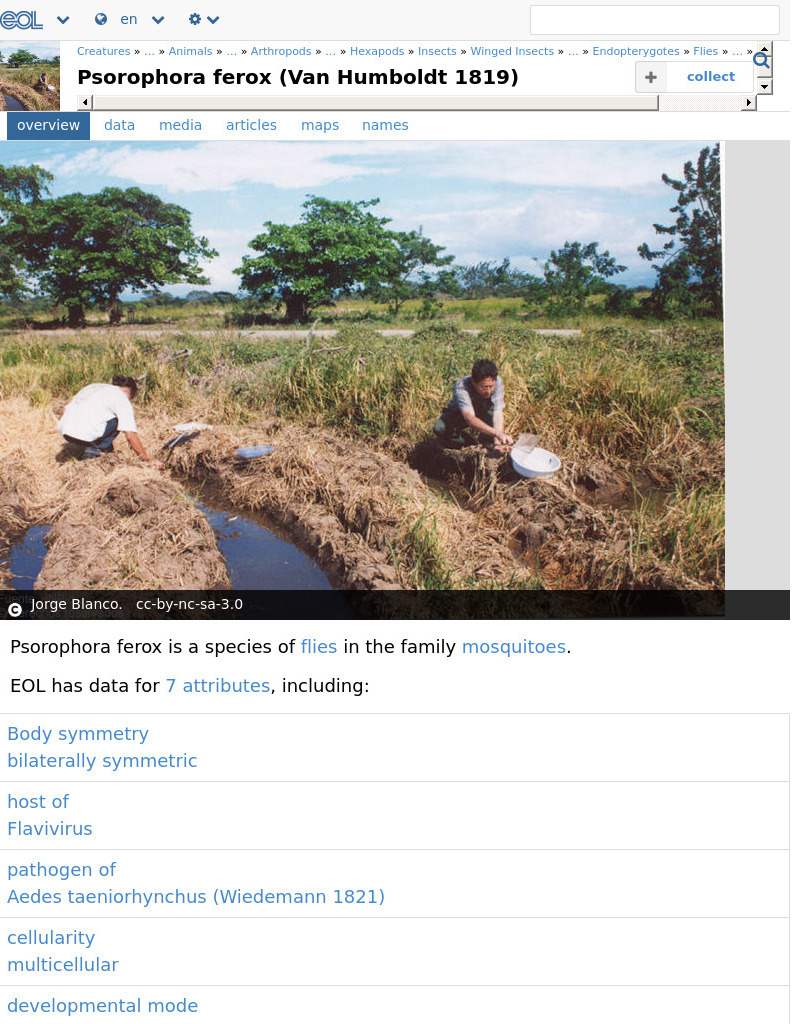Screen dimensions: 800x1024
Task: Open the gear settings icon
Action: click(x=195, y=20)
